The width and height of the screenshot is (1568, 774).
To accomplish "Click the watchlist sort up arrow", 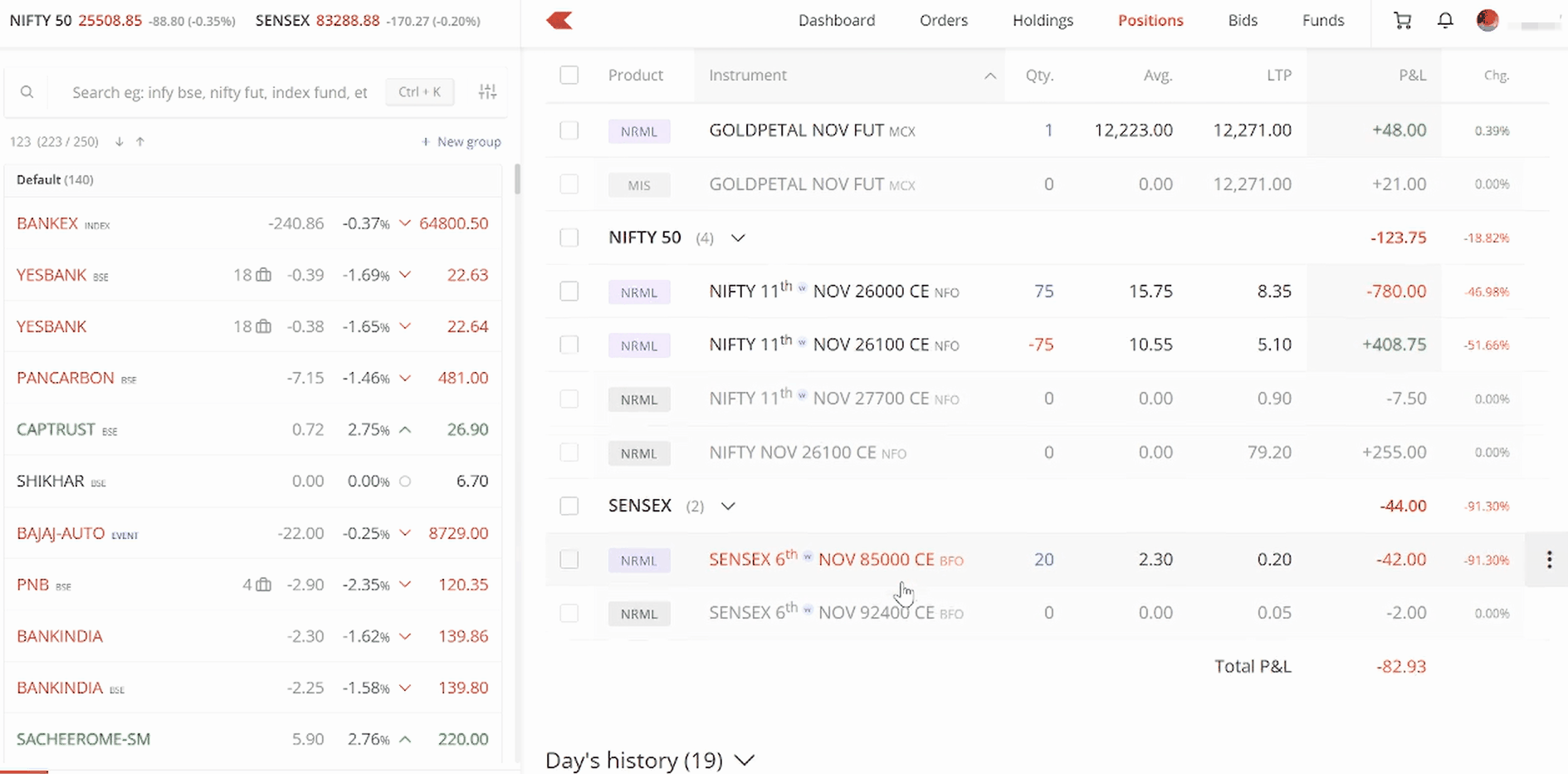I will pyautogui.click(x=140, y=142).
